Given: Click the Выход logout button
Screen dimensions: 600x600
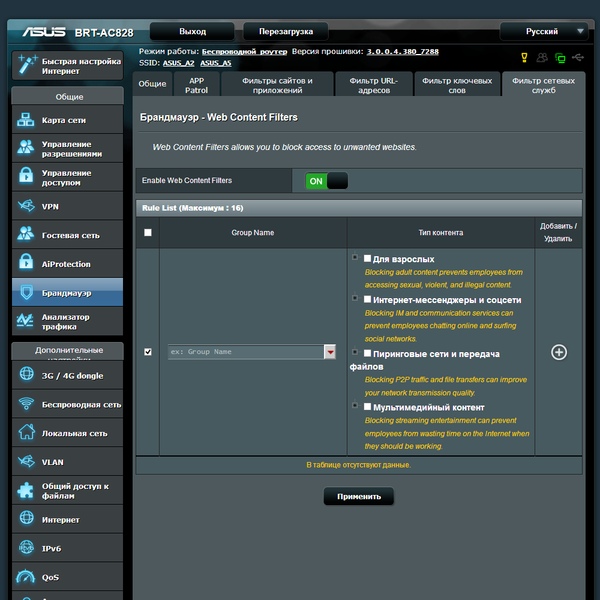Looking at the screenshot, I should (192, 31).
